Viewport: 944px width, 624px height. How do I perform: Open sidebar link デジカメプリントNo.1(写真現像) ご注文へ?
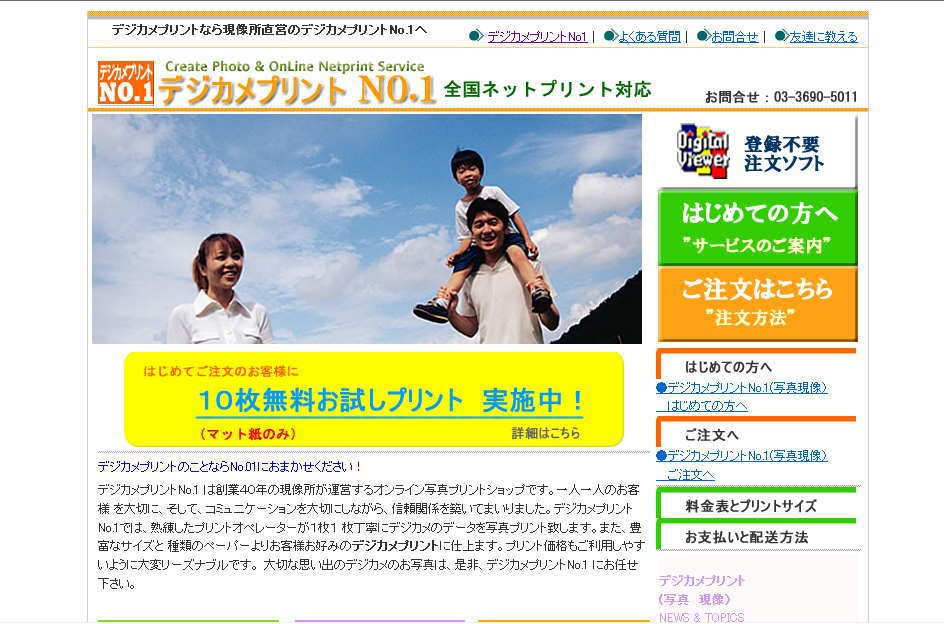pos(742,465)
